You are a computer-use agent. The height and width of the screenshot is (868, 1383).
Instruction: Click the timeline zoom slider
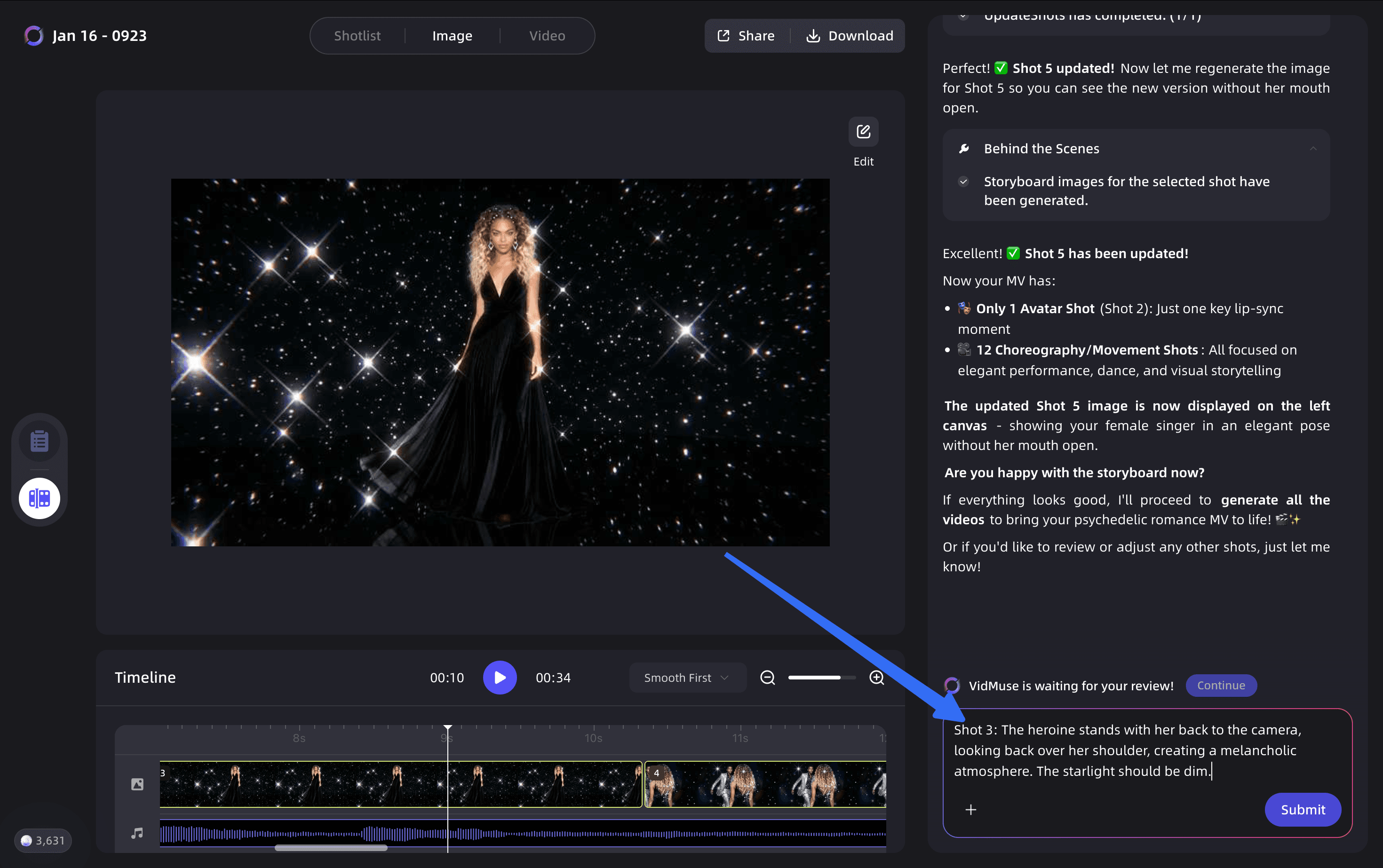(x=821, y=678)
